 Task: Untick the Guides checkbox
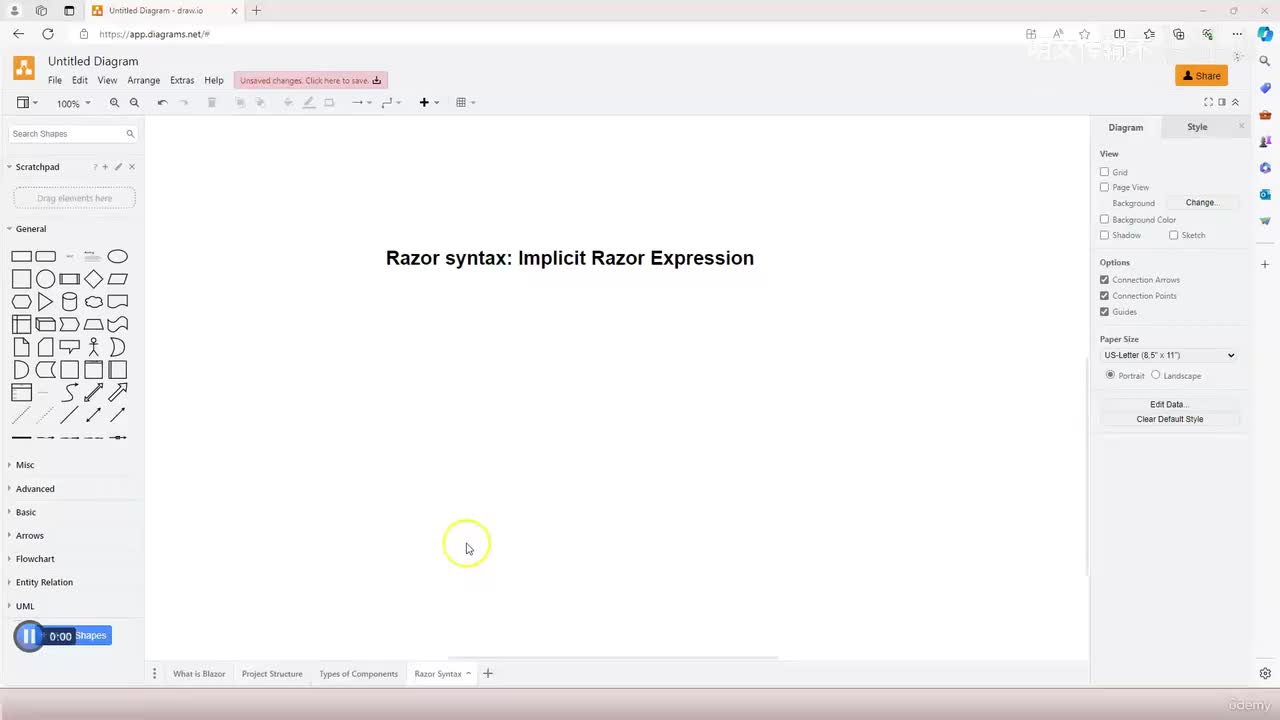[1104, 312]
